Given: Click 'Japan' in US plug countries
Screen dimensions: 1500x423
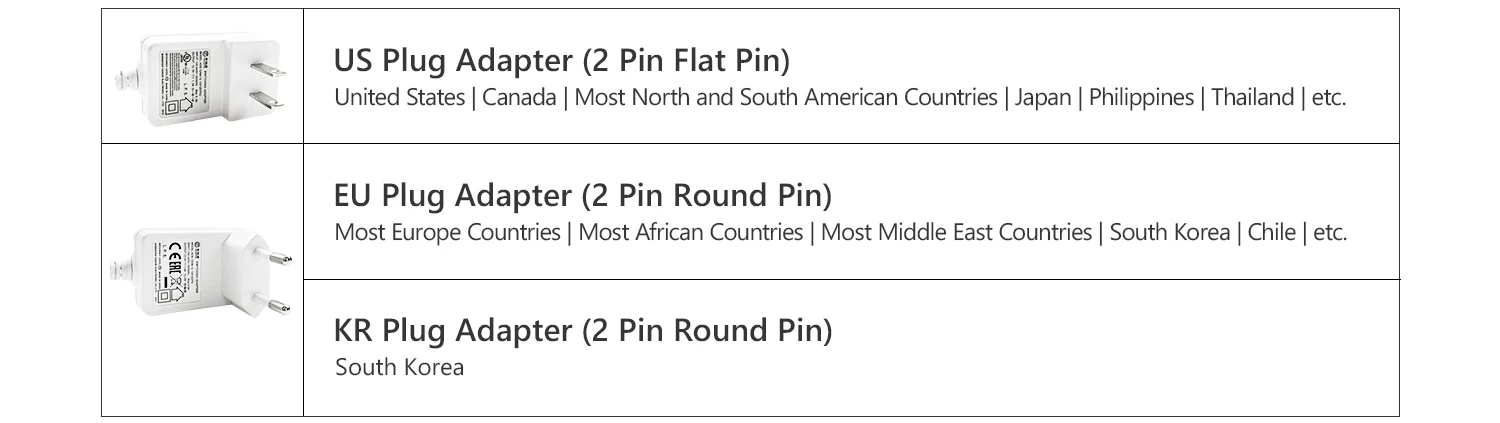Looking at the screenshot, I should (x=1042, y=98).
